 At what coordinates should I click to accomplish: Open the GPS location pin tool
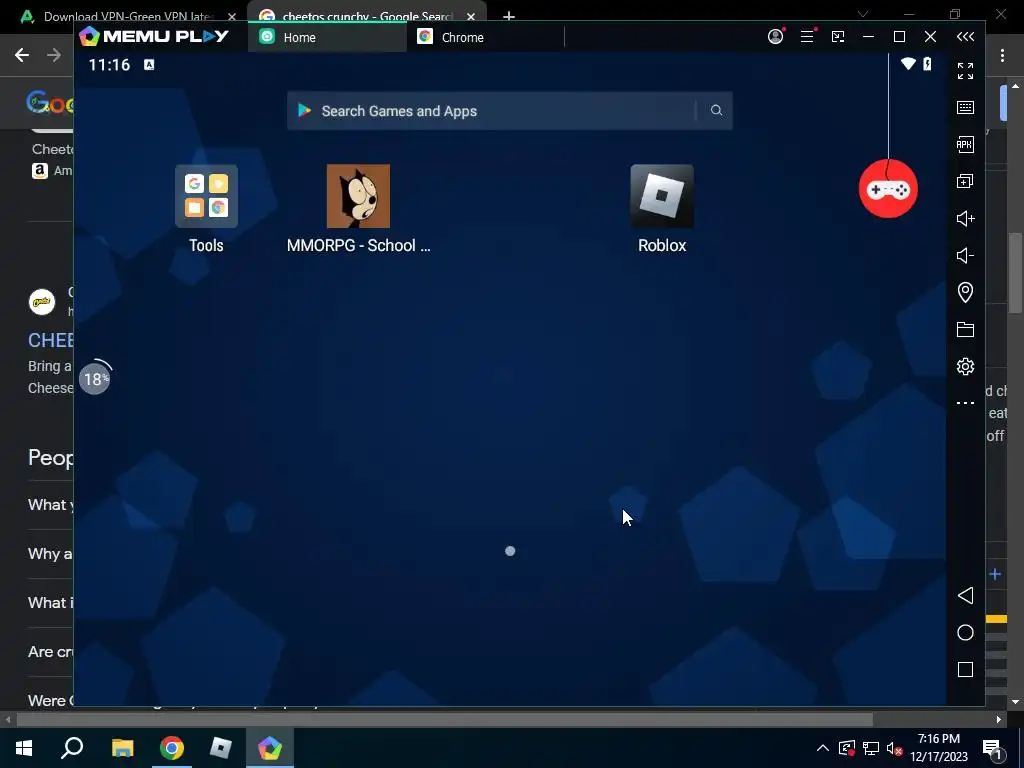[x=965, y=292]
